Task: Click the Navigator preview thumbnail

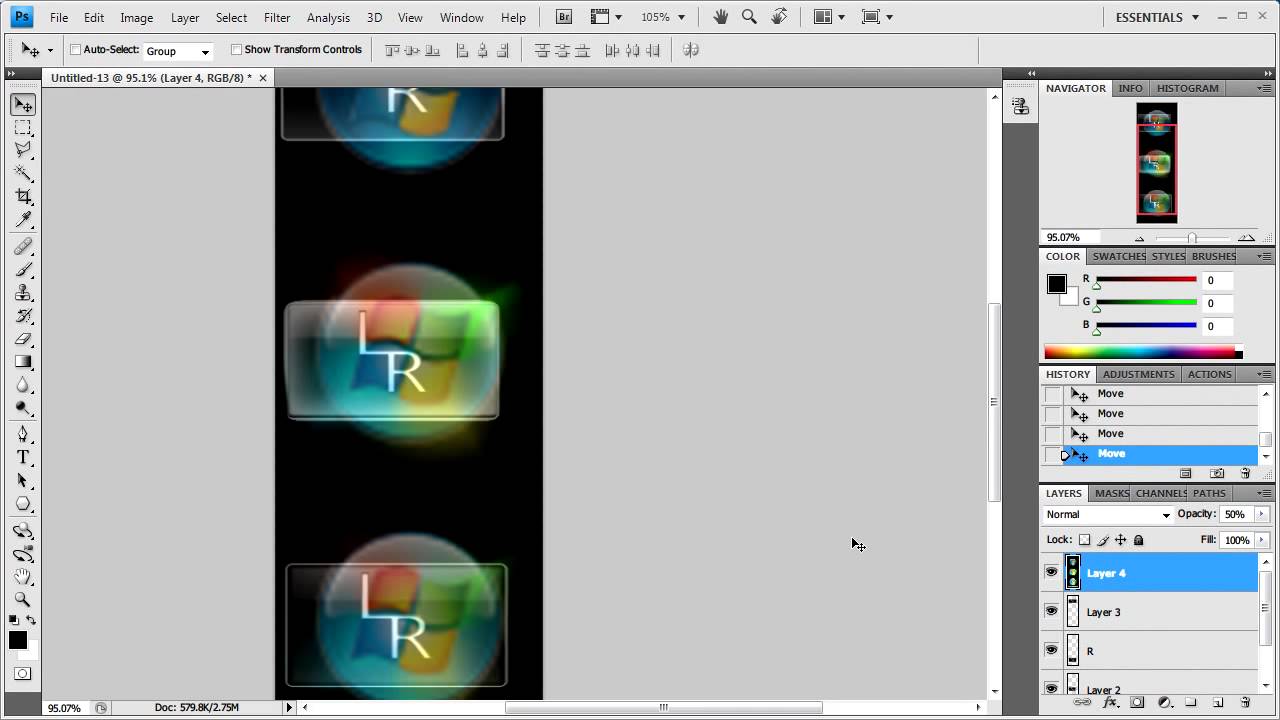Action: (1157, 163)
